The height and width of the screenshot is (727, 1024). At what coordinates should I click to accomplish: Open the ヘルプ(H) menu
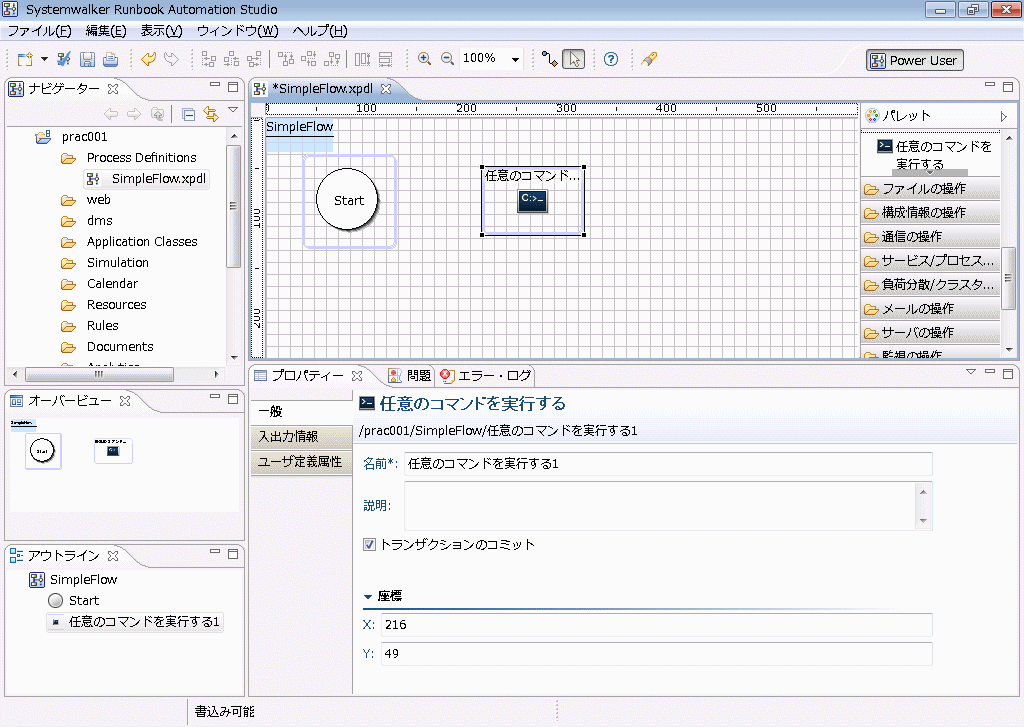[319, 31]
